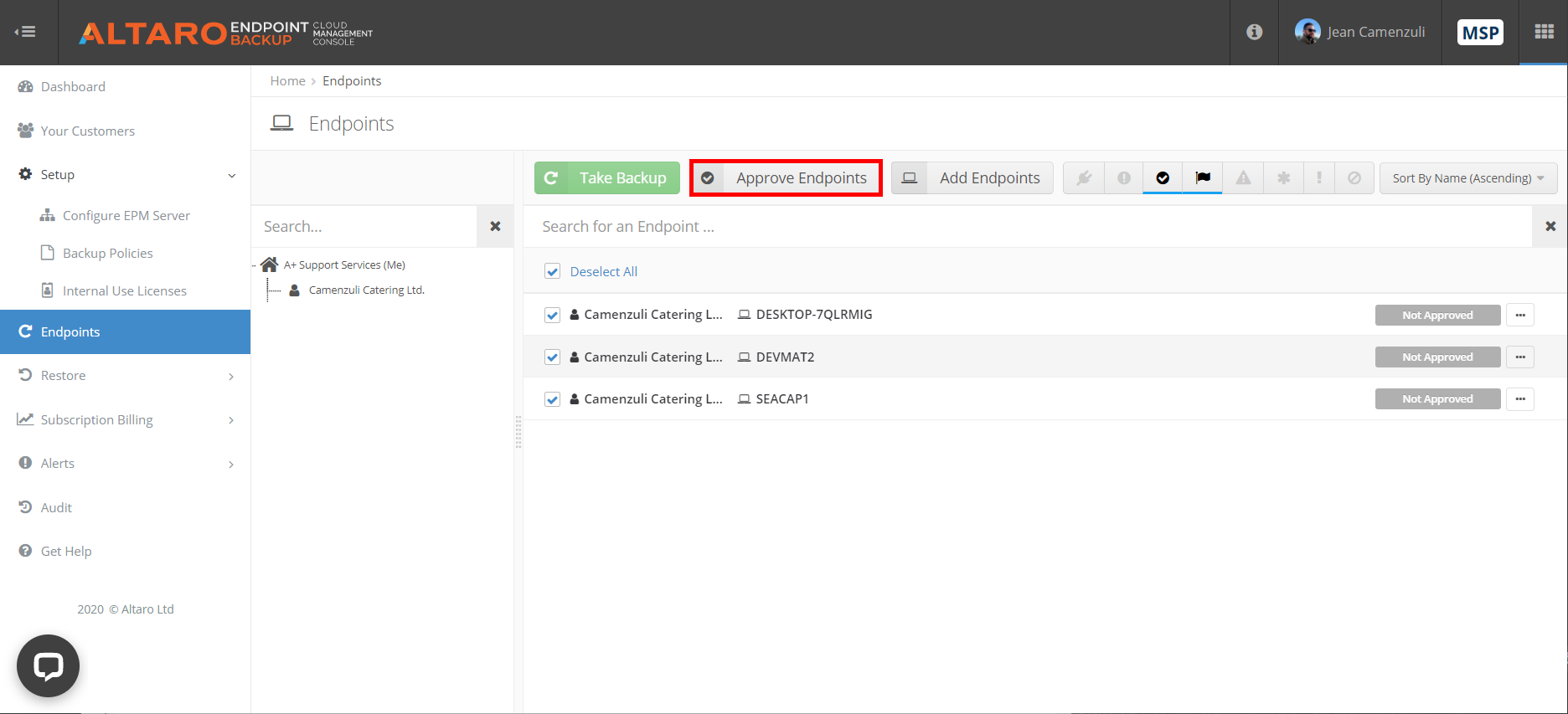Toggle the black flag filter icon

pos(1203,177)
